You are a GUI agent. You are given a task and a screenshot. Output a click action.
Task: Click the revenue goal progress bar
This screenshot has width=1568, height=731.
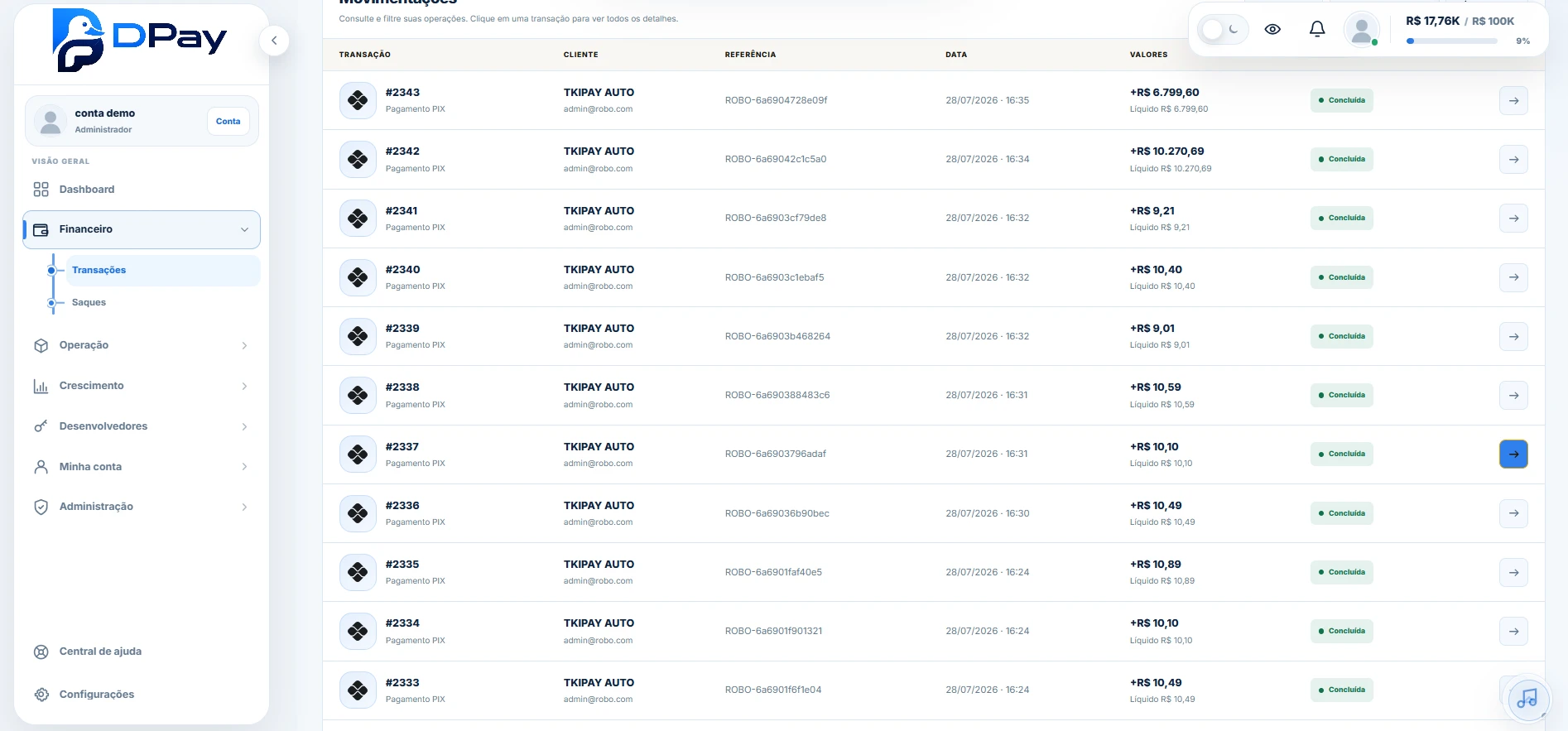click(1451, 41)
